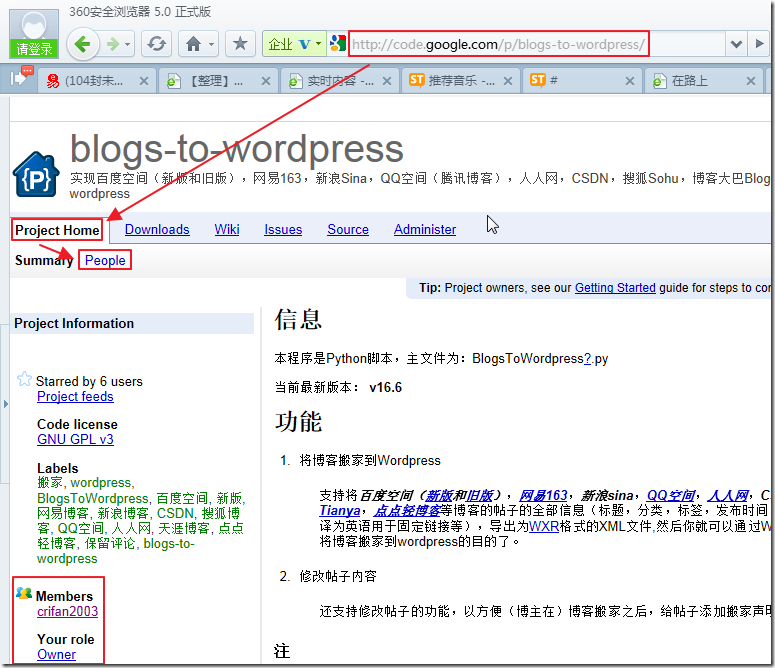The height and width of the screenshot is (668, 775).
Task: Open the 新版 link in feature list
Action: coord(439,495)
